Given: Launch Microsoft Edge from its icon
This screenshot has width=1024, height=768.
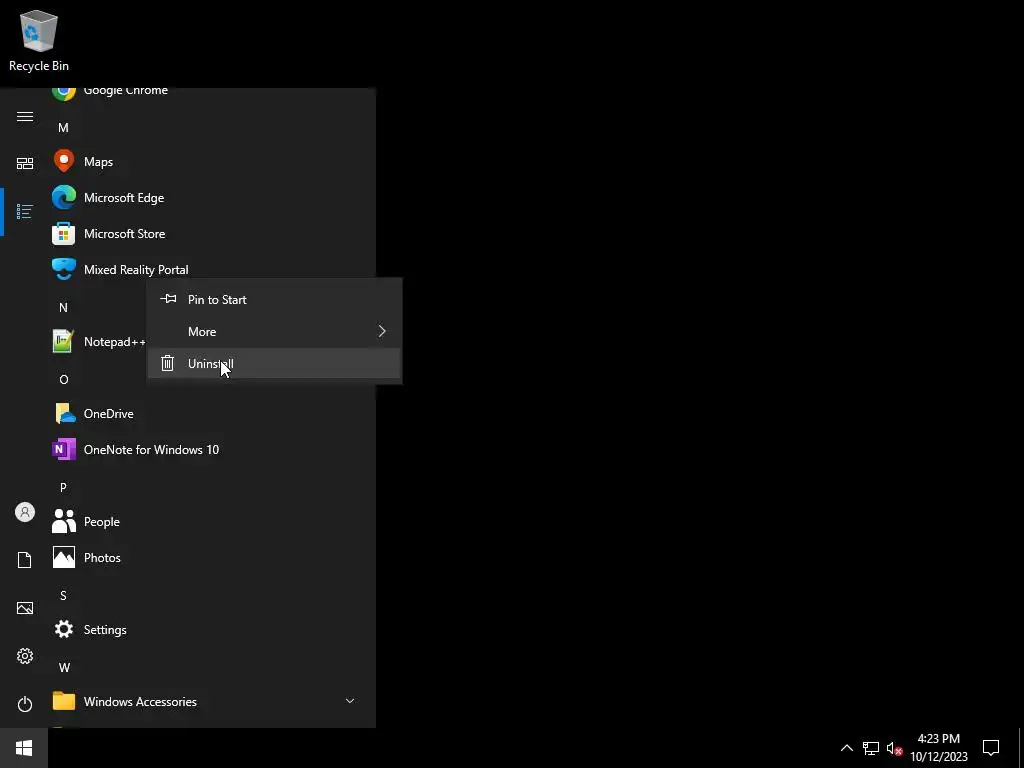Looking at the screenshot, I should pyautogui.click(x=63, y=197).
